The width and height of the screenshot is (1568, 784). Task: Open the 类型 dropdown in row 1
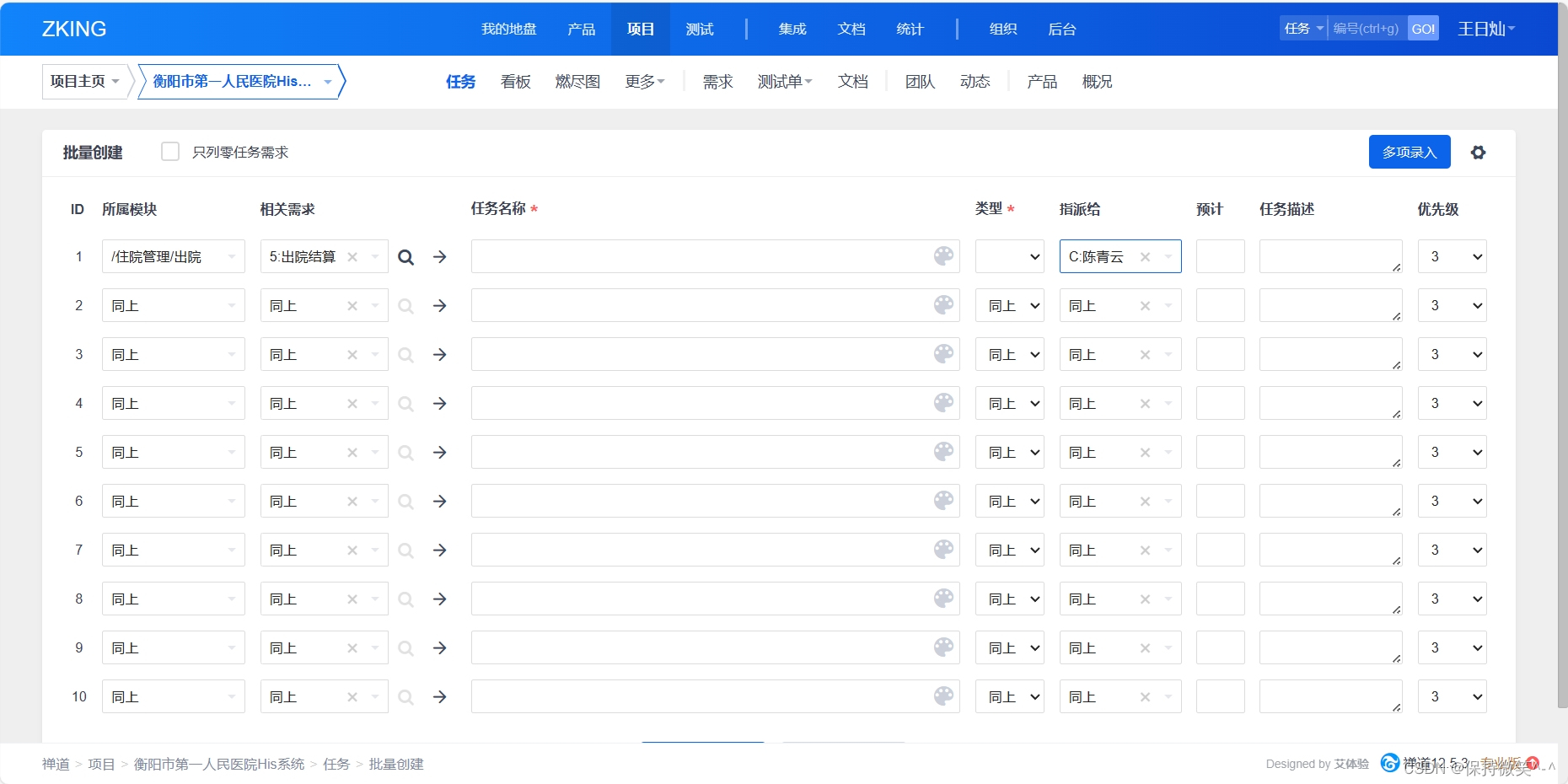click(x=1010, y=256)
